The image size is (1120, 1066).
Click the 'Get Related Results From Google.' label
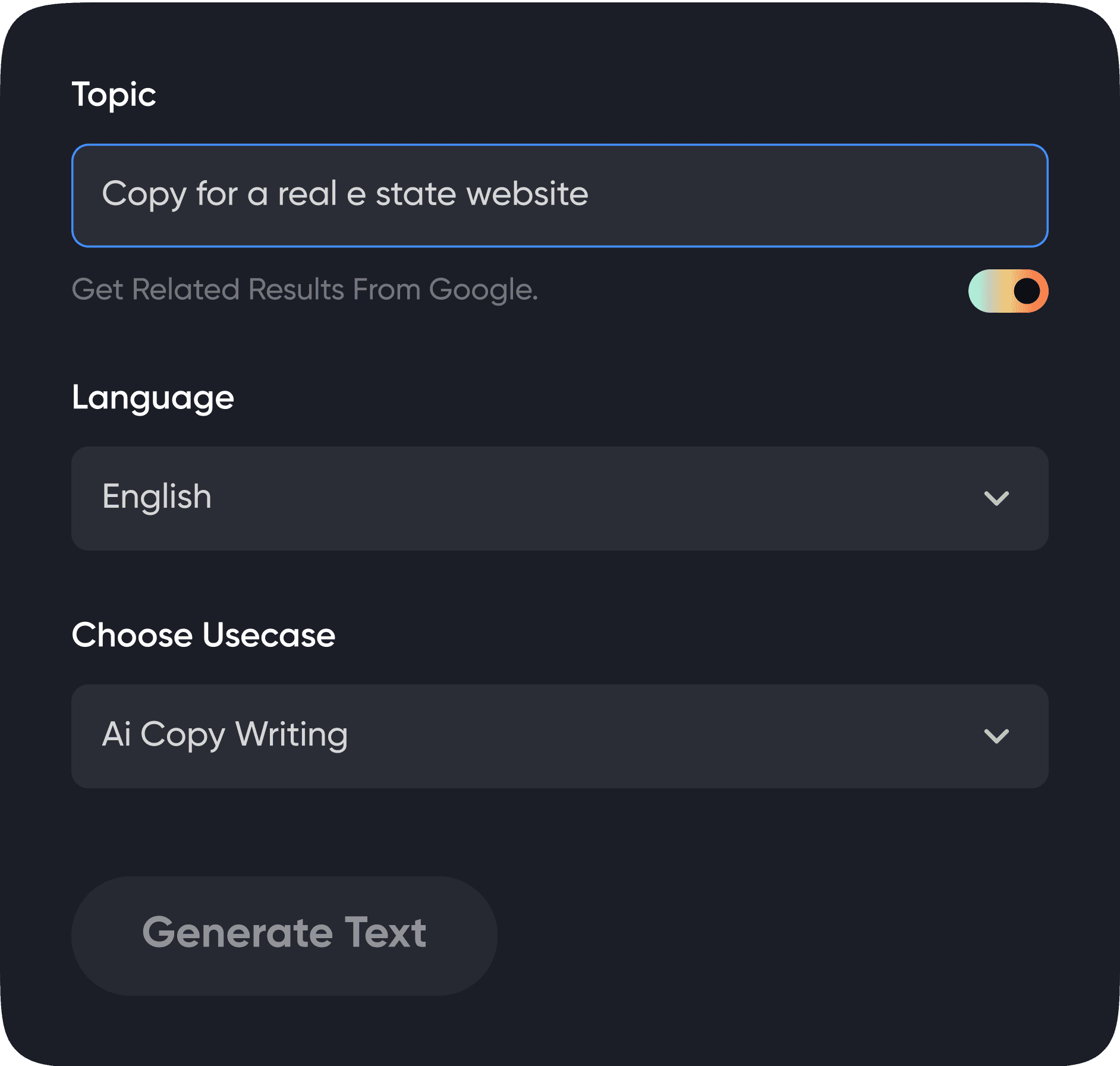(304, 290)
